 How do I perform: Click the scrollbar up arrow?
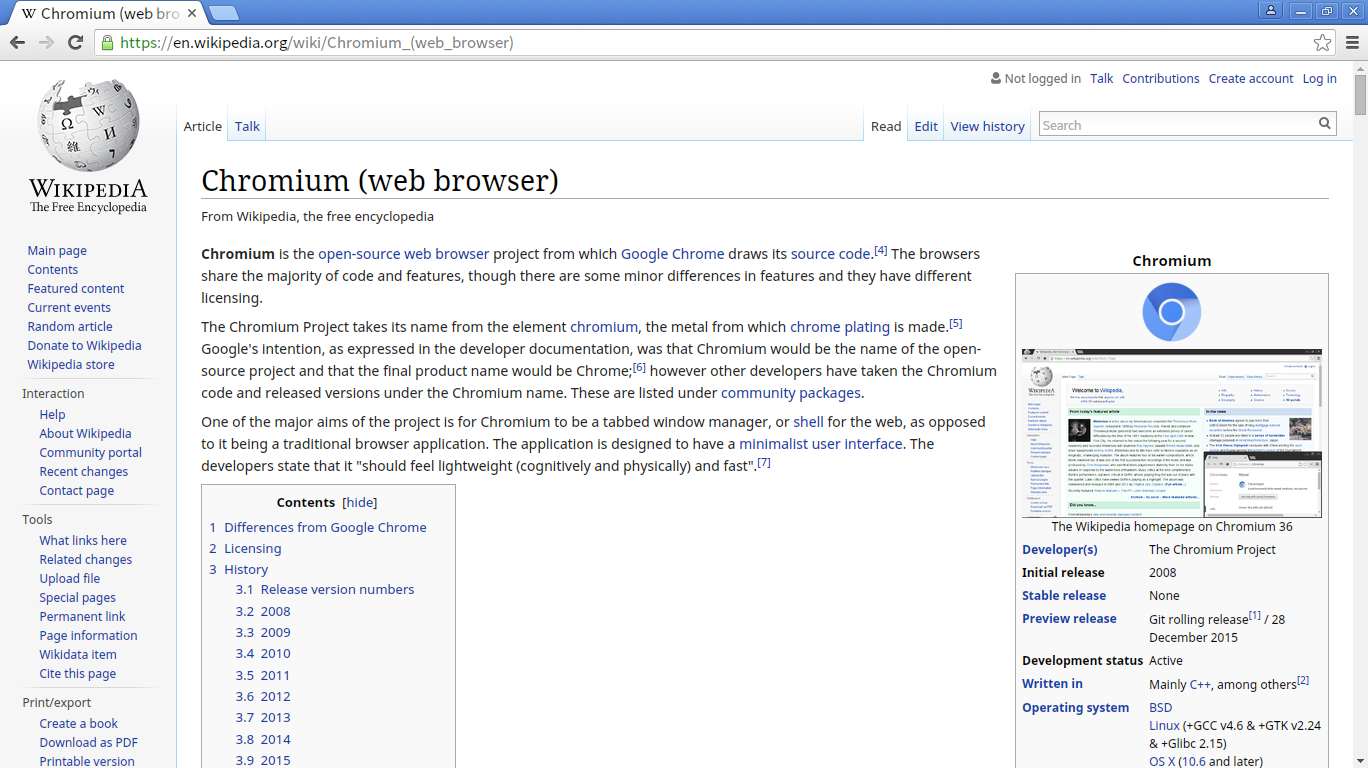click(x=1360, y=67)
